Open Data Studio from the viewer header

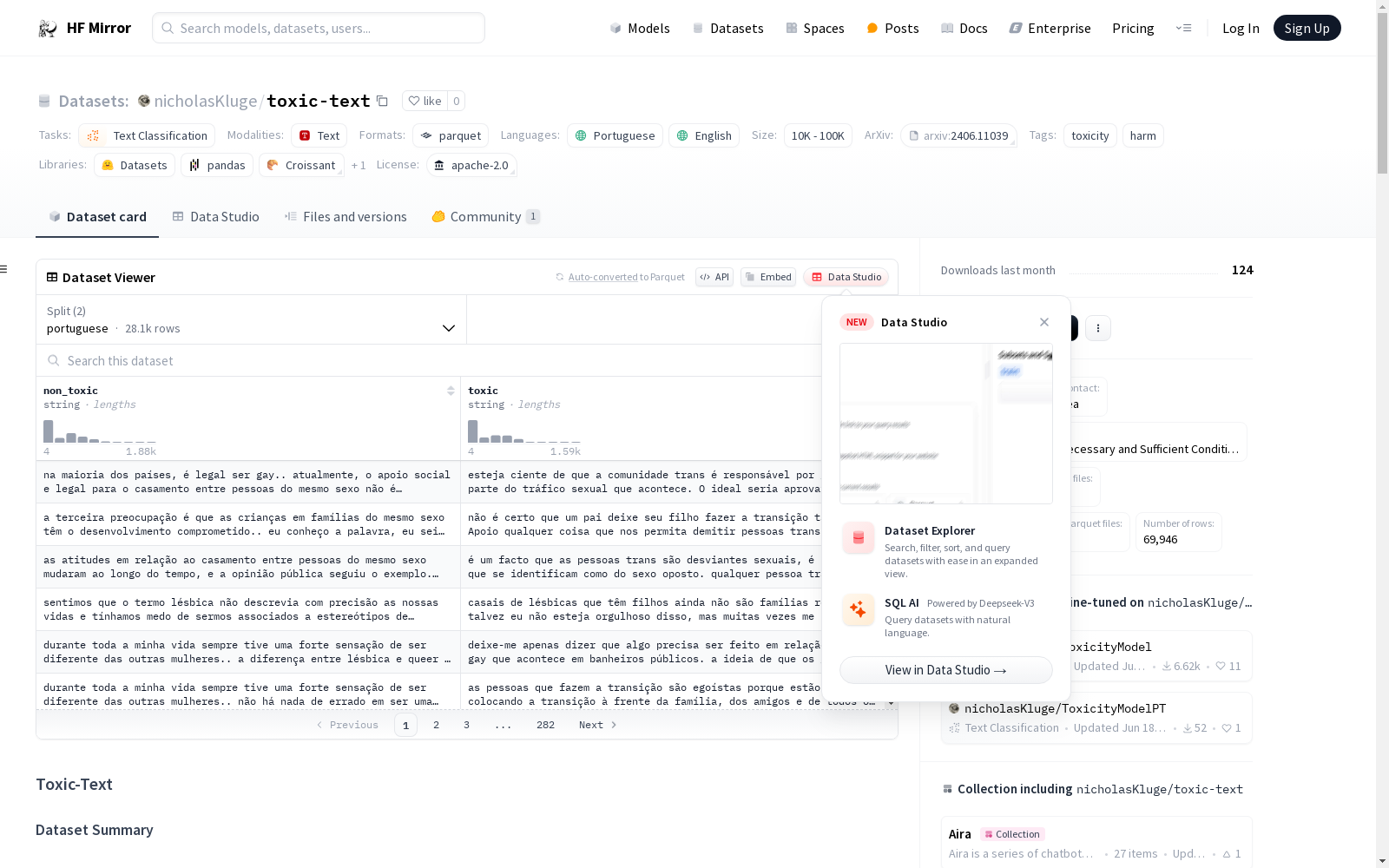pos(846,277)
